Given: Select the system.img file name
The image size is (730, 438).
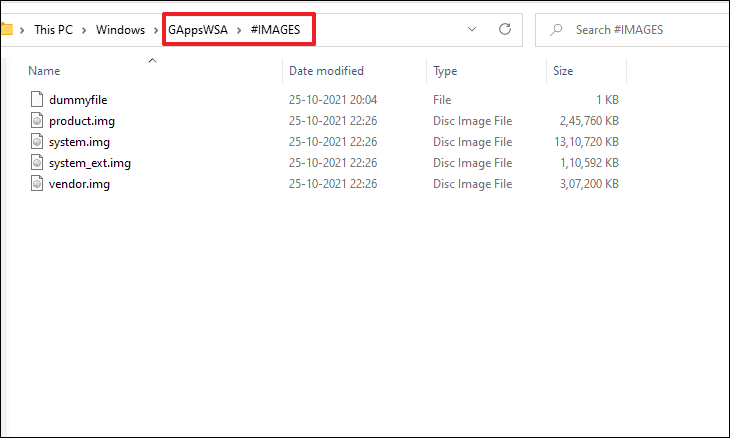Looking at the screenshot, I should click(79, 142).
